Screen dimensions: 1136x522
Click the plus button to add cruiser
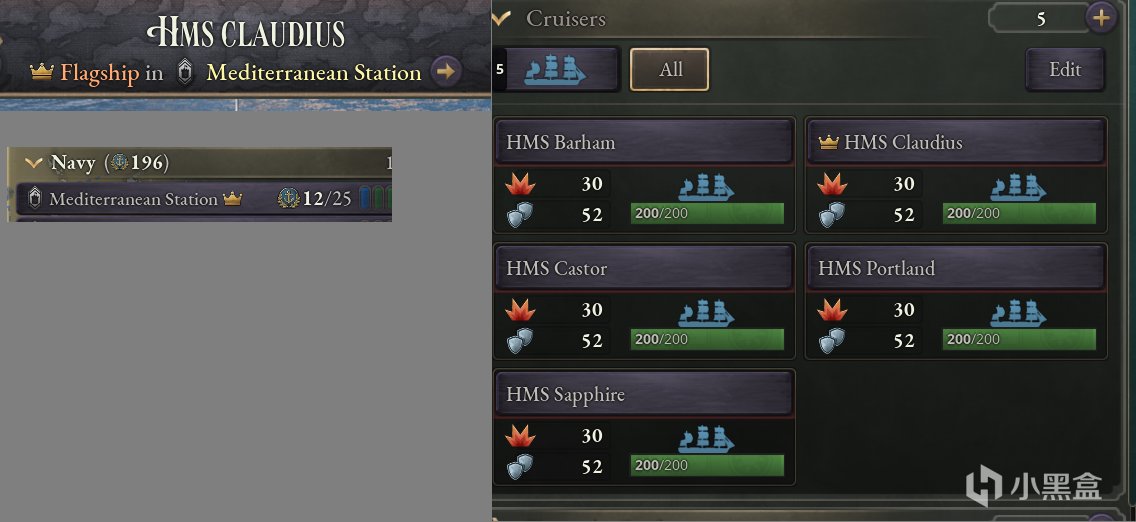pyautogui.click(x=1101, y=17)
